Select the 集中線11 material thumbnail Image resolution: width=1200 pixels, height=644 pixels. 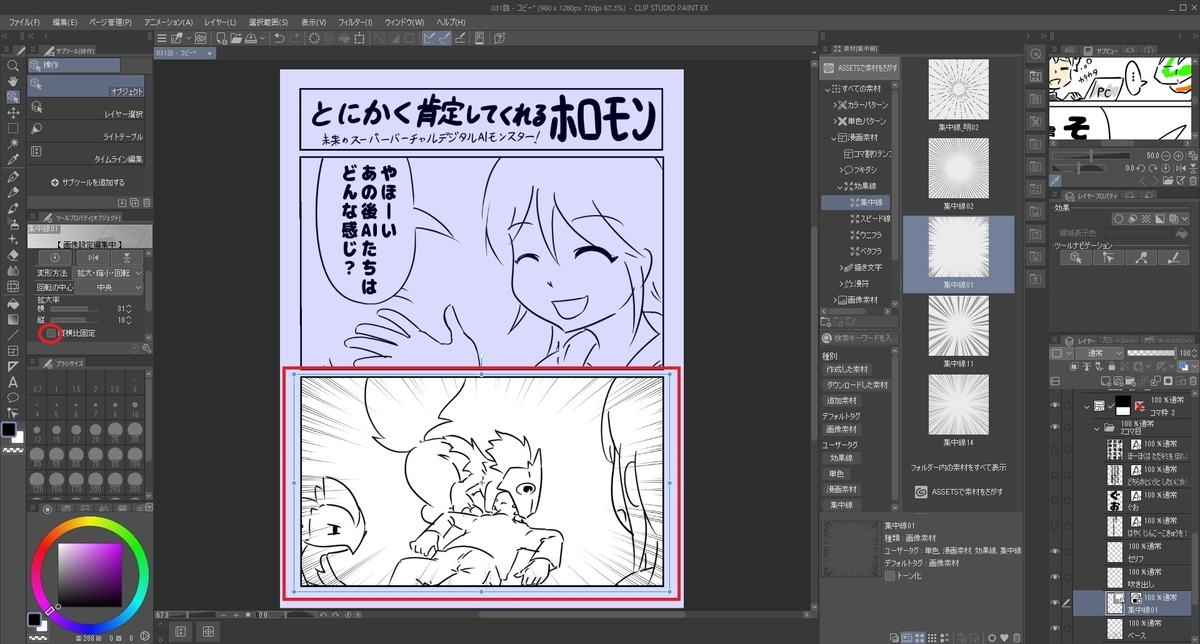coord(958,325)
